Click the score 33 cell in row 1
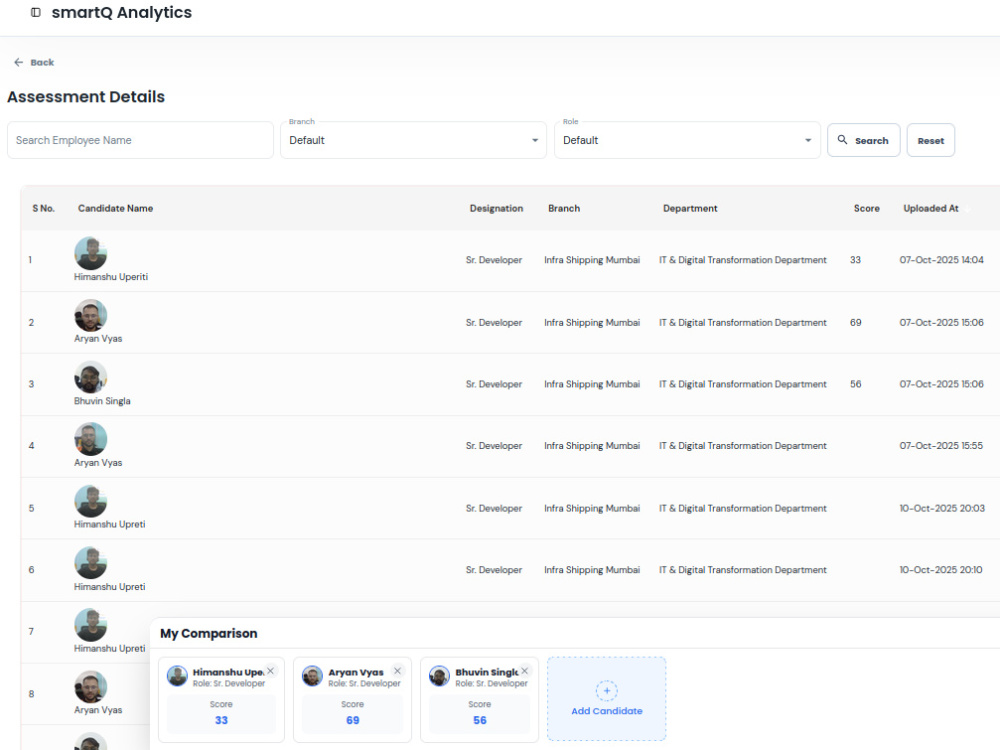Screen dimensions: 1000x750 click(855, 260)
